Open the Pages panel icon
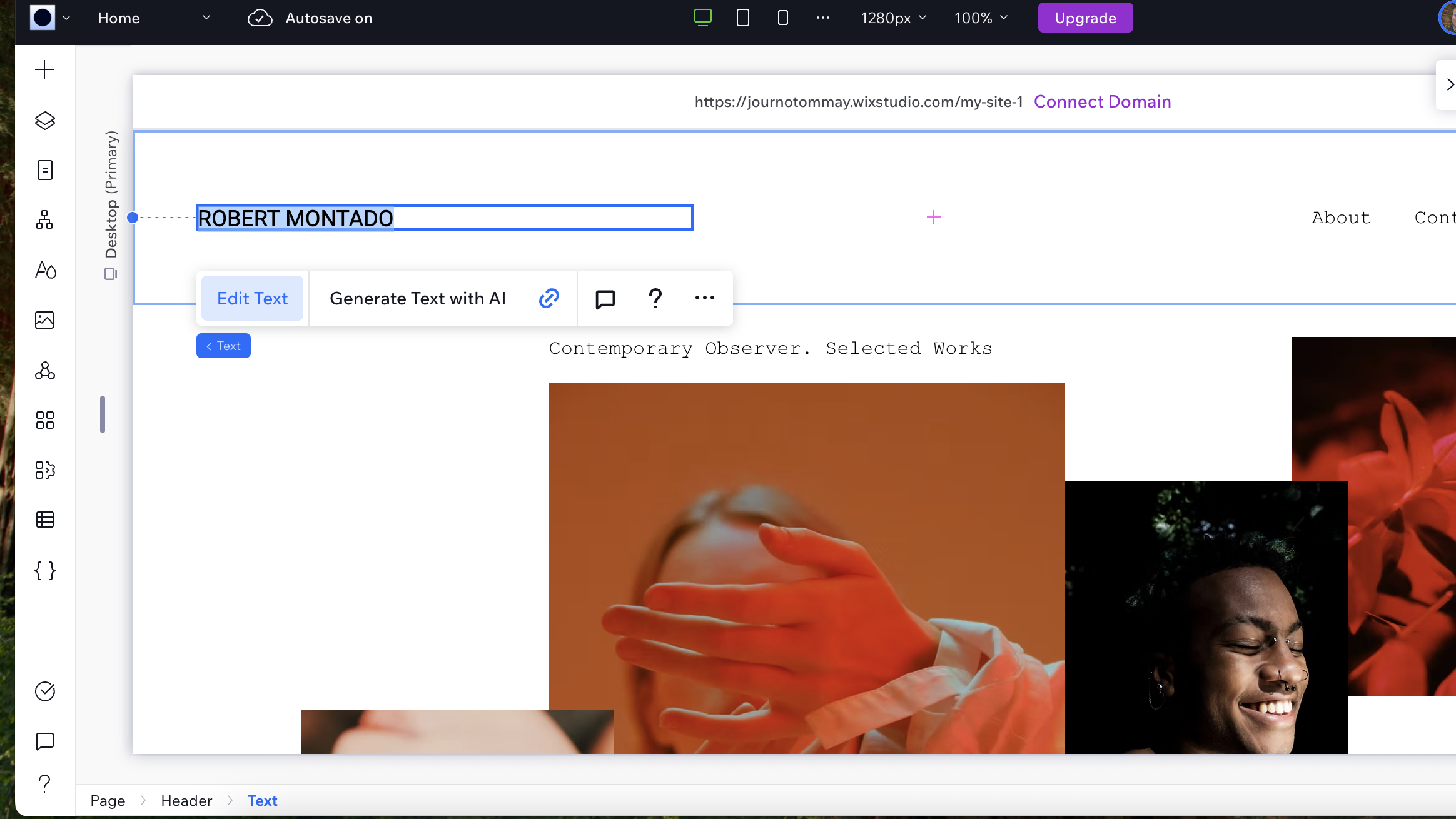Viewport: 1456px width, 819px height. (x=44, y=170)
